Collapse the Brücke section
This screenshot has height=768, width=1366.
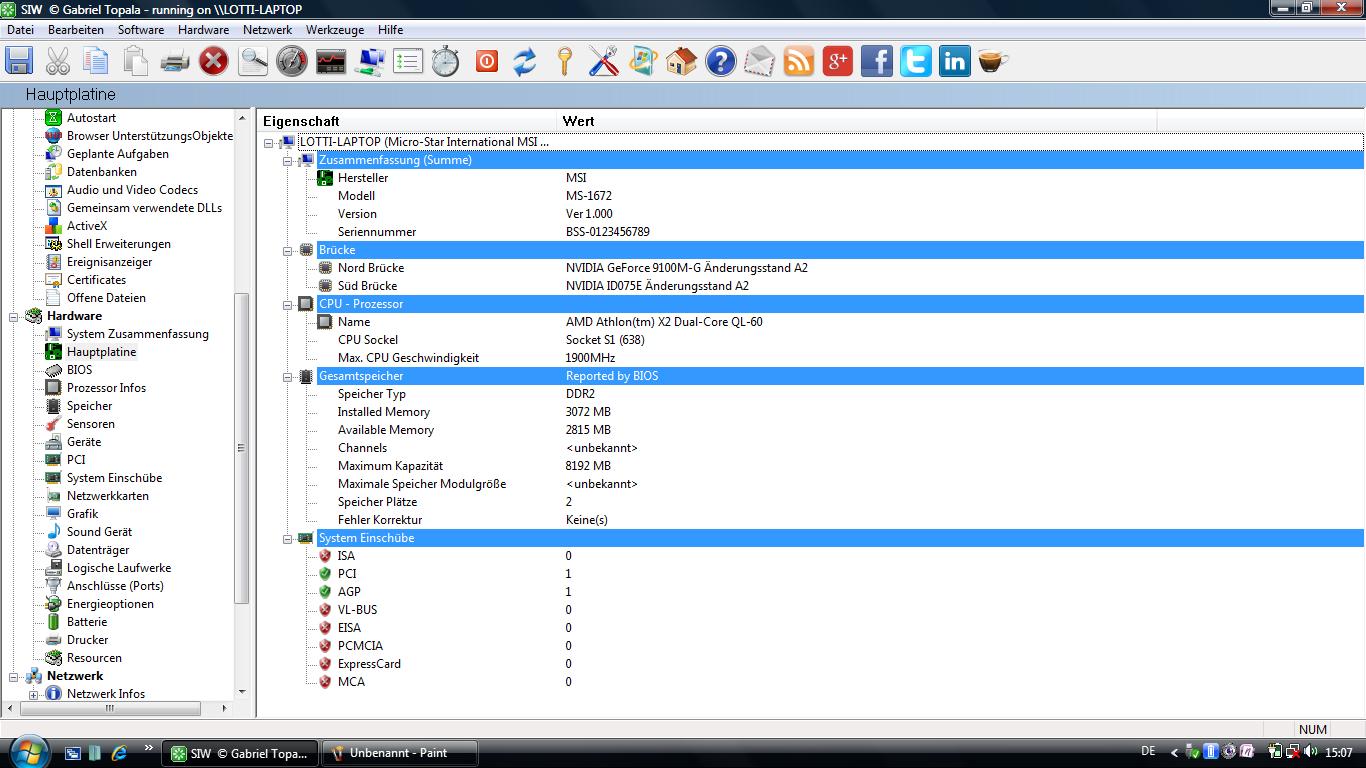(288, 251)
